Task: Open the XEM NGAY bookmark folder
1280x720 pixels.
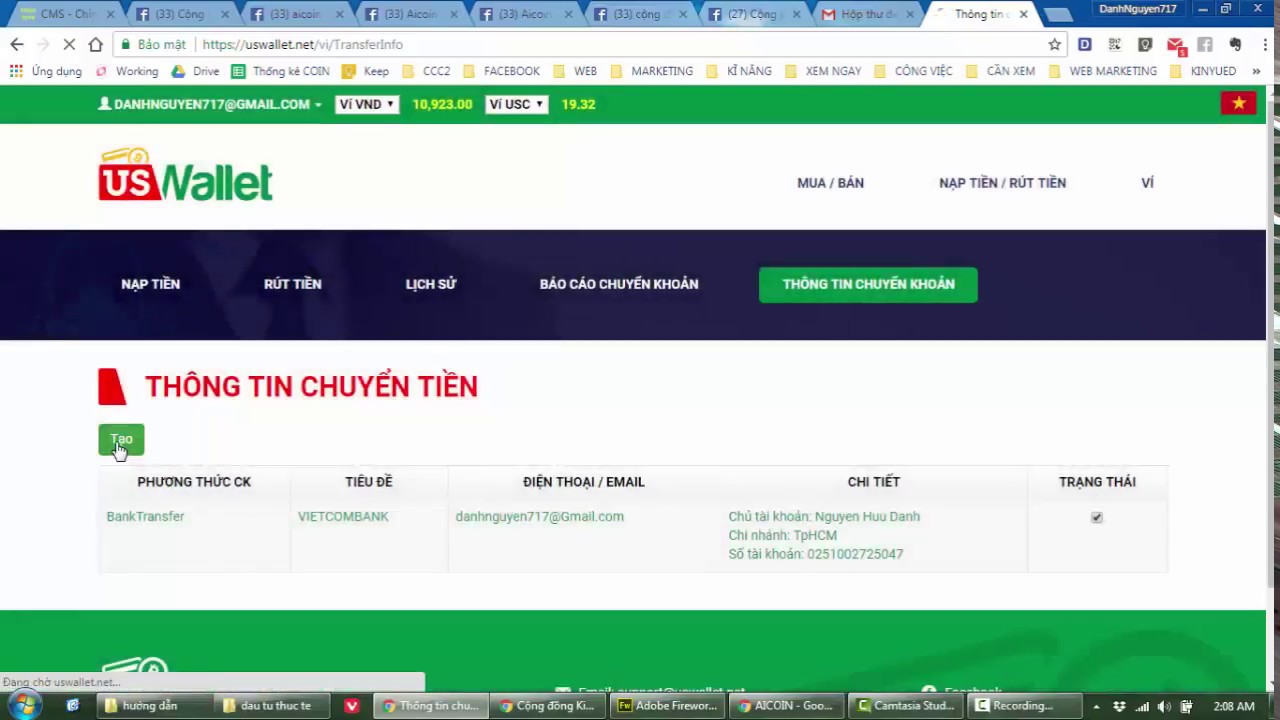Action: tap(823, 71)
